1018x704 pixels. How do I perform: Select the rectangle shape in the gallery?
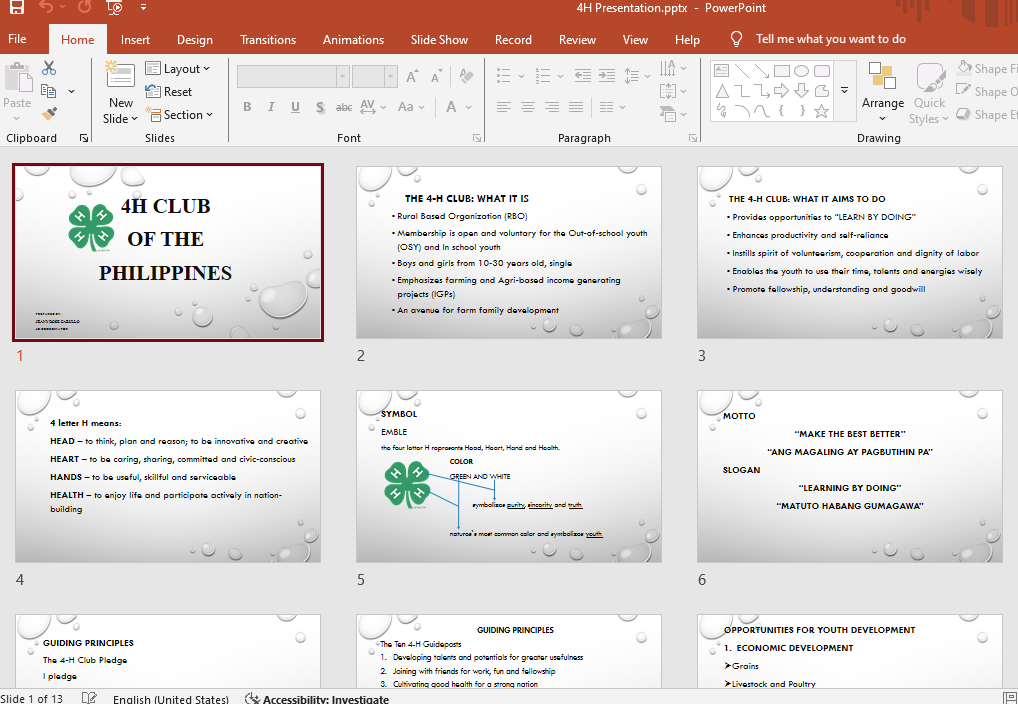pyautogui.click(x=782, y=71)
